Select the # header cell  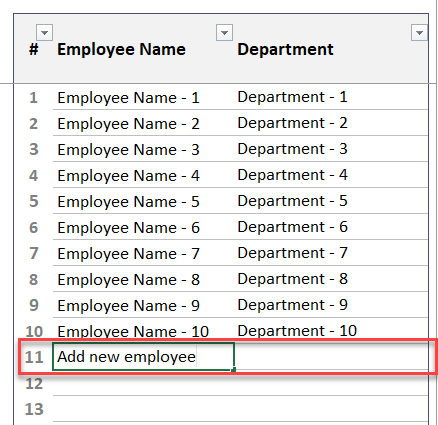click(x=34, y=50)
